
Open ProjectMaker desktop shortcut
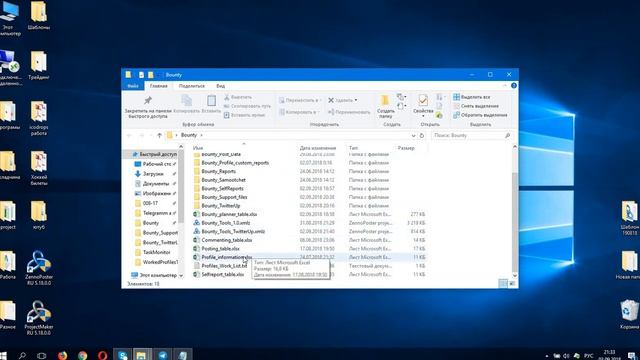coord(38,318)
